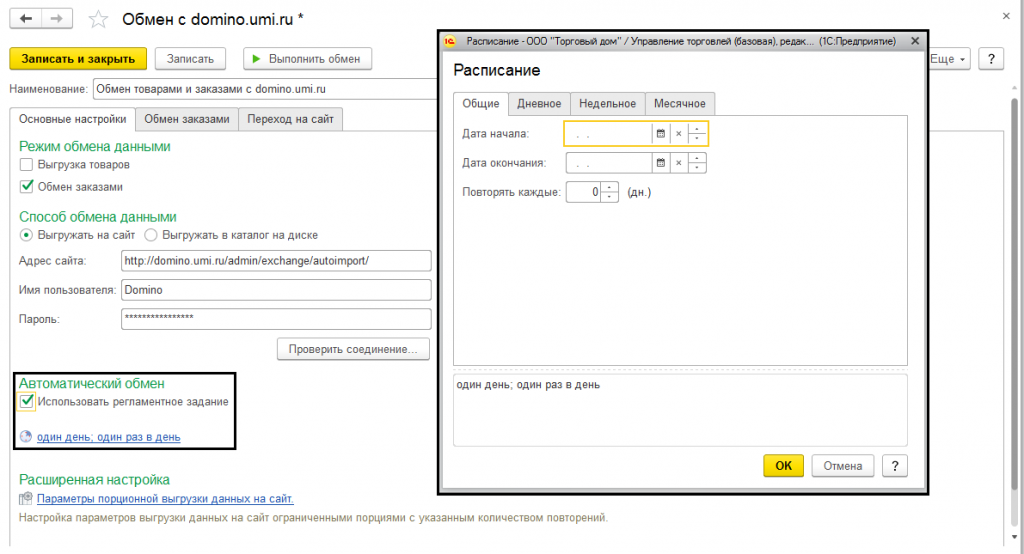
Task: Open calendar picker for Дата начала
Action: coord(660,133)
